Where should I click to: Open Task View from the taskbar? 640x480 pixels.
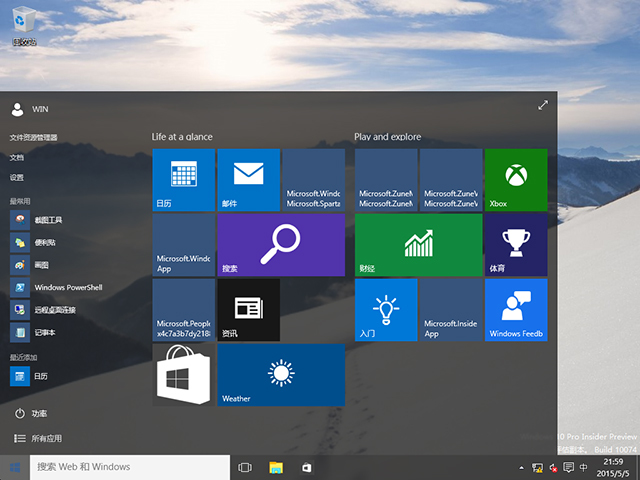245,467
